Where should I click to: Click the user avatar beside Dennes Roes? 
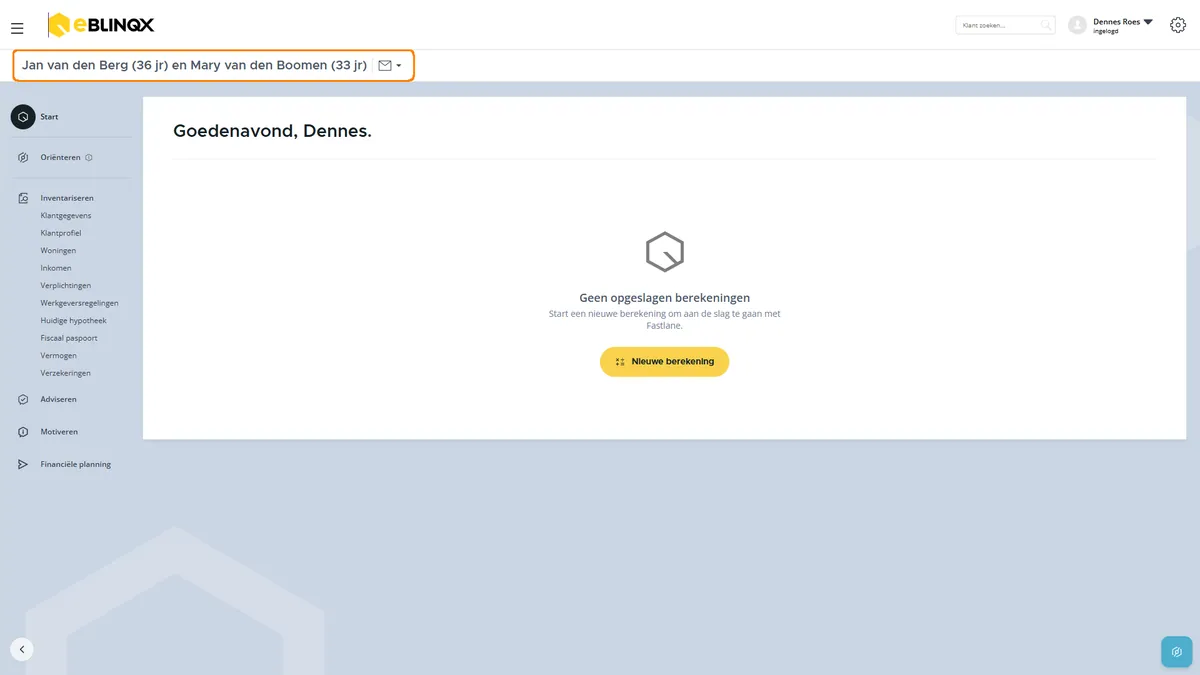tap(1077, 25)
